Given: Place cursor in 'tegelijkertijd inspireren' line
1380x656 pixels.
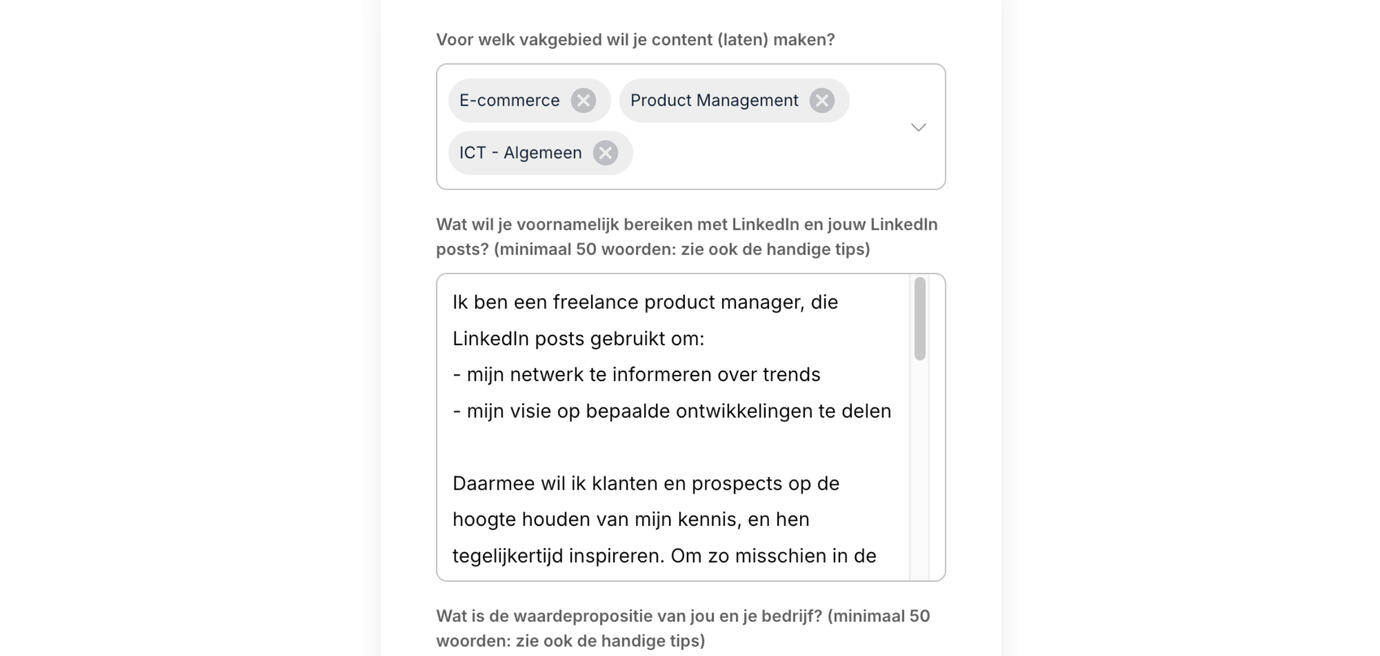Looking at the screenshot, I should pos(664,556).
